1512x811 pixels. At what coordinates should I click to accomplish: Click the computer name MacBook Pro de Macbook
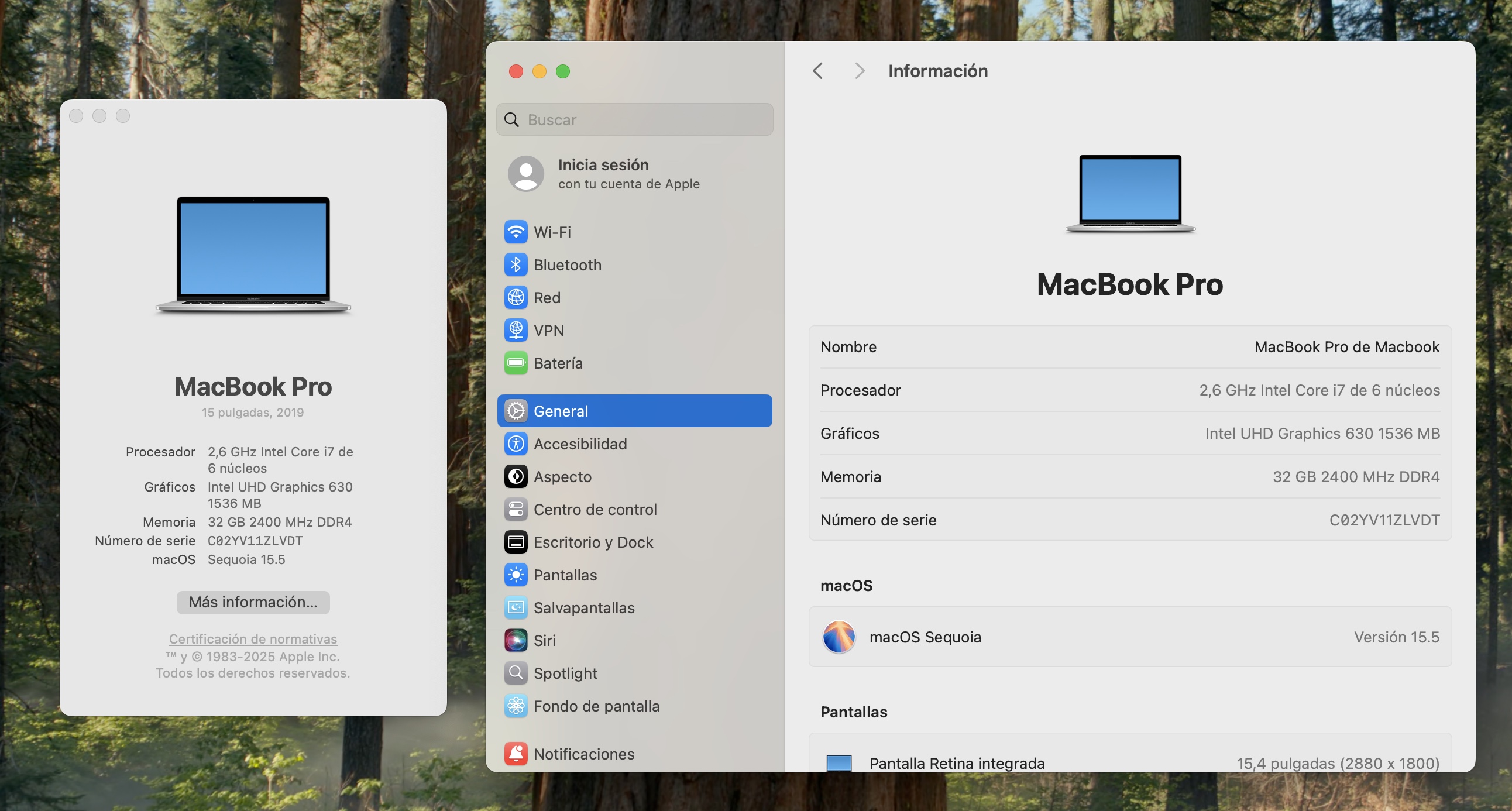(1347, 347)
